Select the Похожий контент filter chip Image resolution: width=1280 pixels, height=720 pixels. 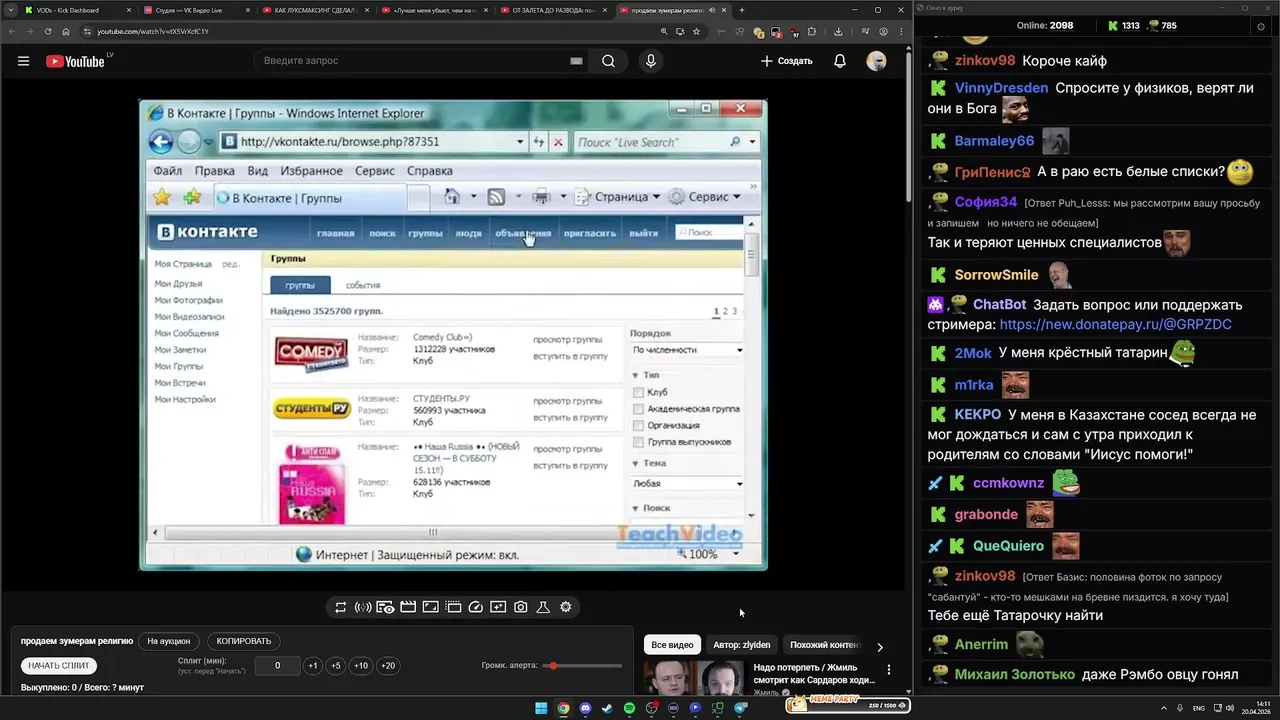click(824, 645)
